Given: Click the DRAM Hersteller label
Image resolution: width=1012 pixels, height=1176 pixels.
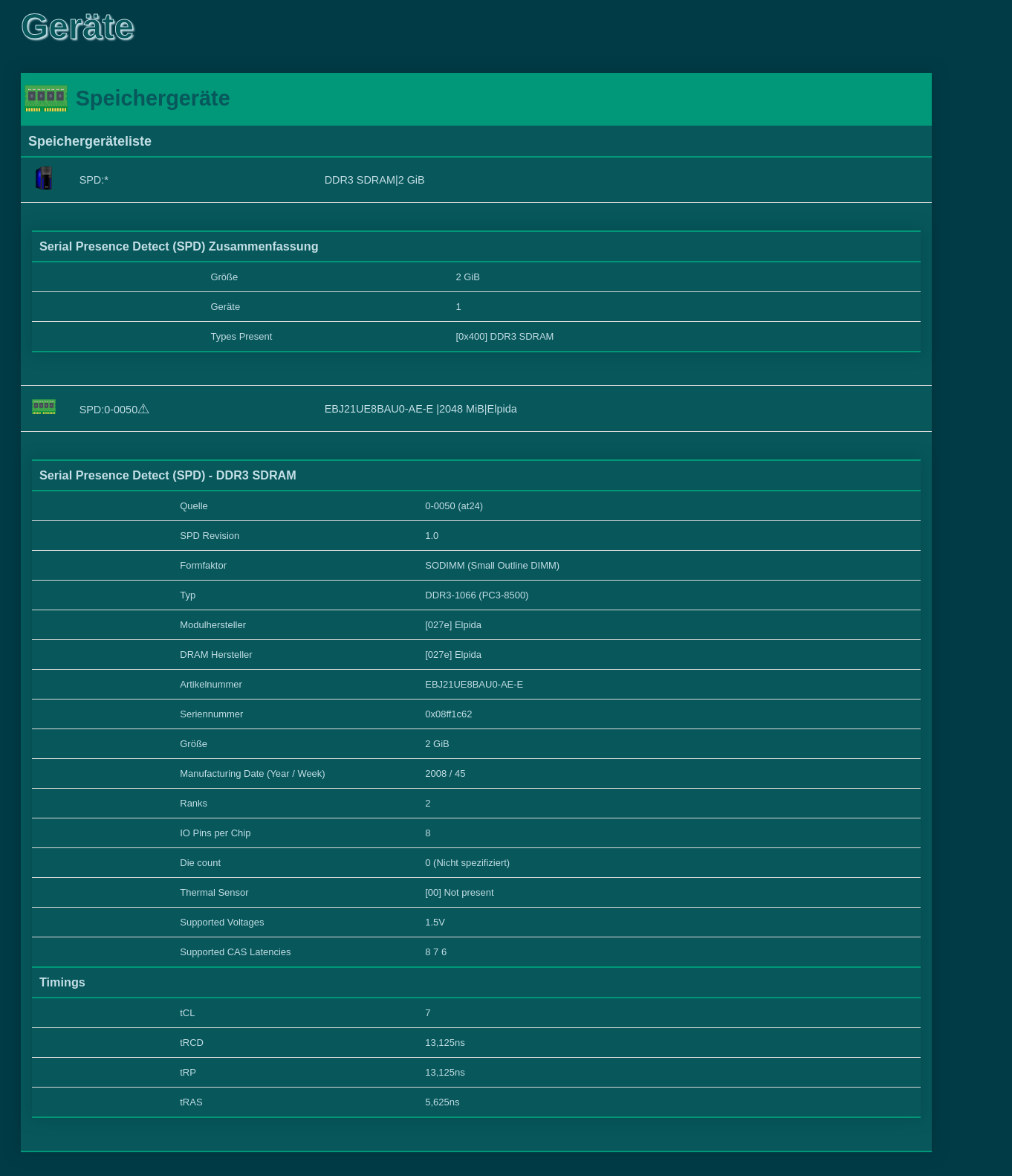Looking at the screenshot, I should 216,655.
